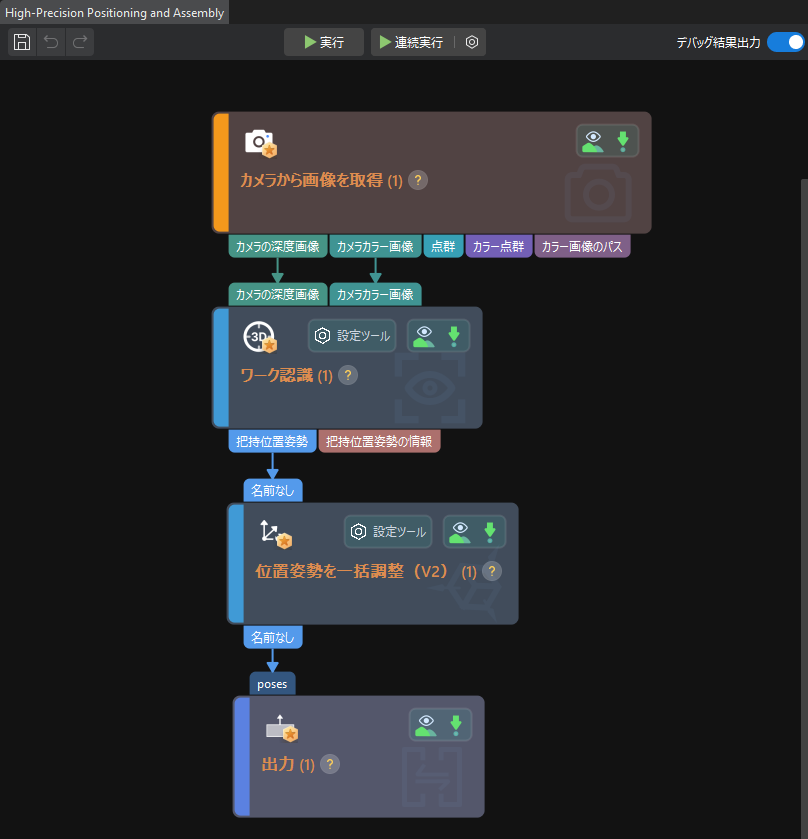Click カメラの深度画像 input port of ワーク認識
808x839 pixels.
pyautogui.click(x=278, y=294)
